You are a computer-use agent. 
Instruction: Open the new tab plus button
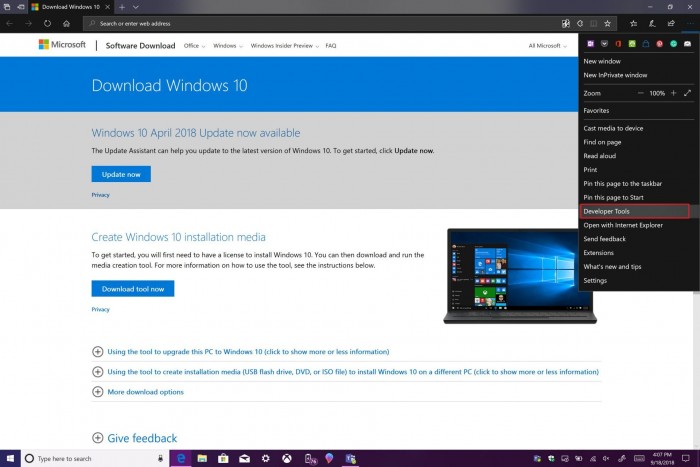pos(122,7)
